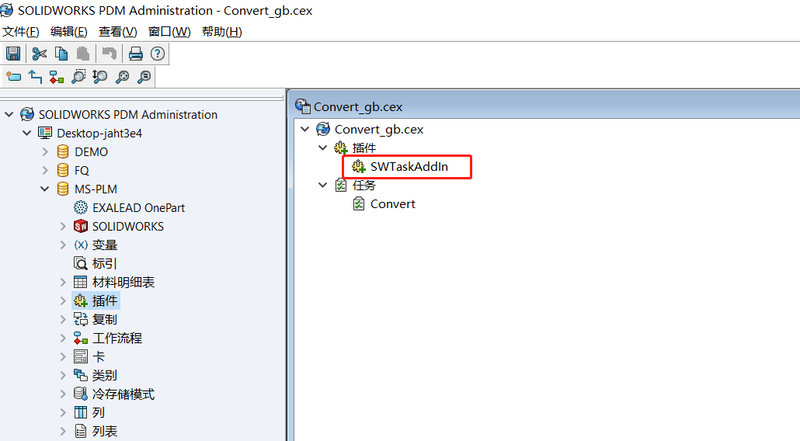This screenshot has height=441, width=800.
Task: Open Help via question mark icon
Action: pyautogui.click(x=157, y=53)
